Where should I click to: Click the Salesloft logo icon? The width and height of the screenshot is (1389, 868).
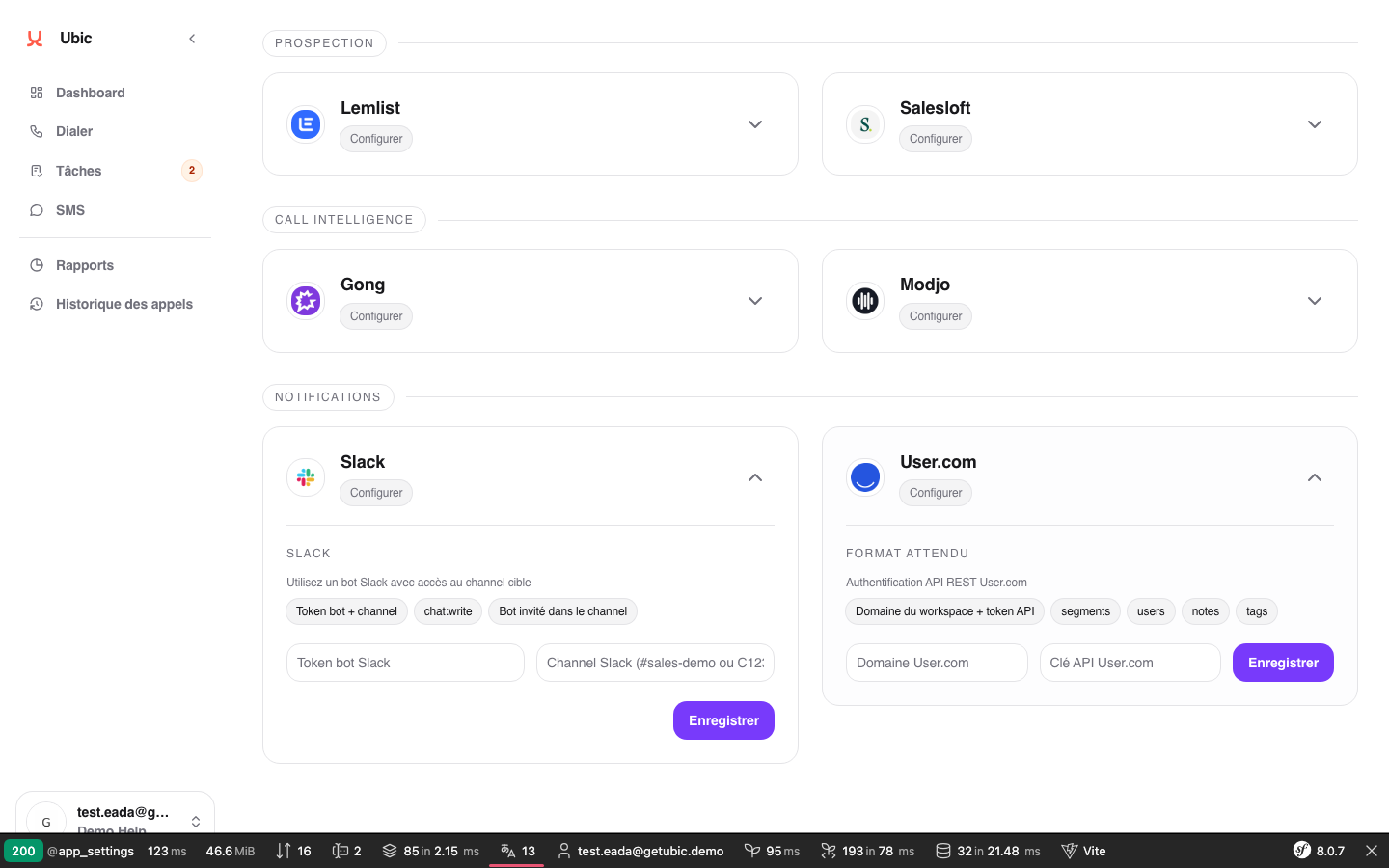pyautogui.click(x=865, y=124)
